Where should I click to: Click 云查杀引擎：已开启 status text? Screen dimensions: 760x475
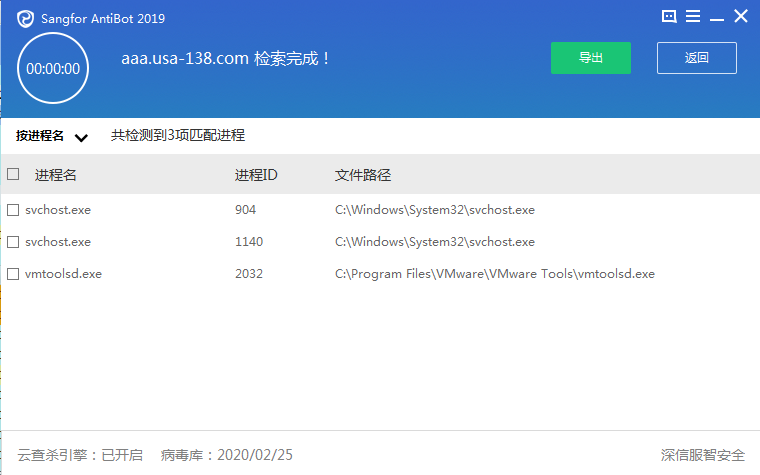(x=80, y=455)
